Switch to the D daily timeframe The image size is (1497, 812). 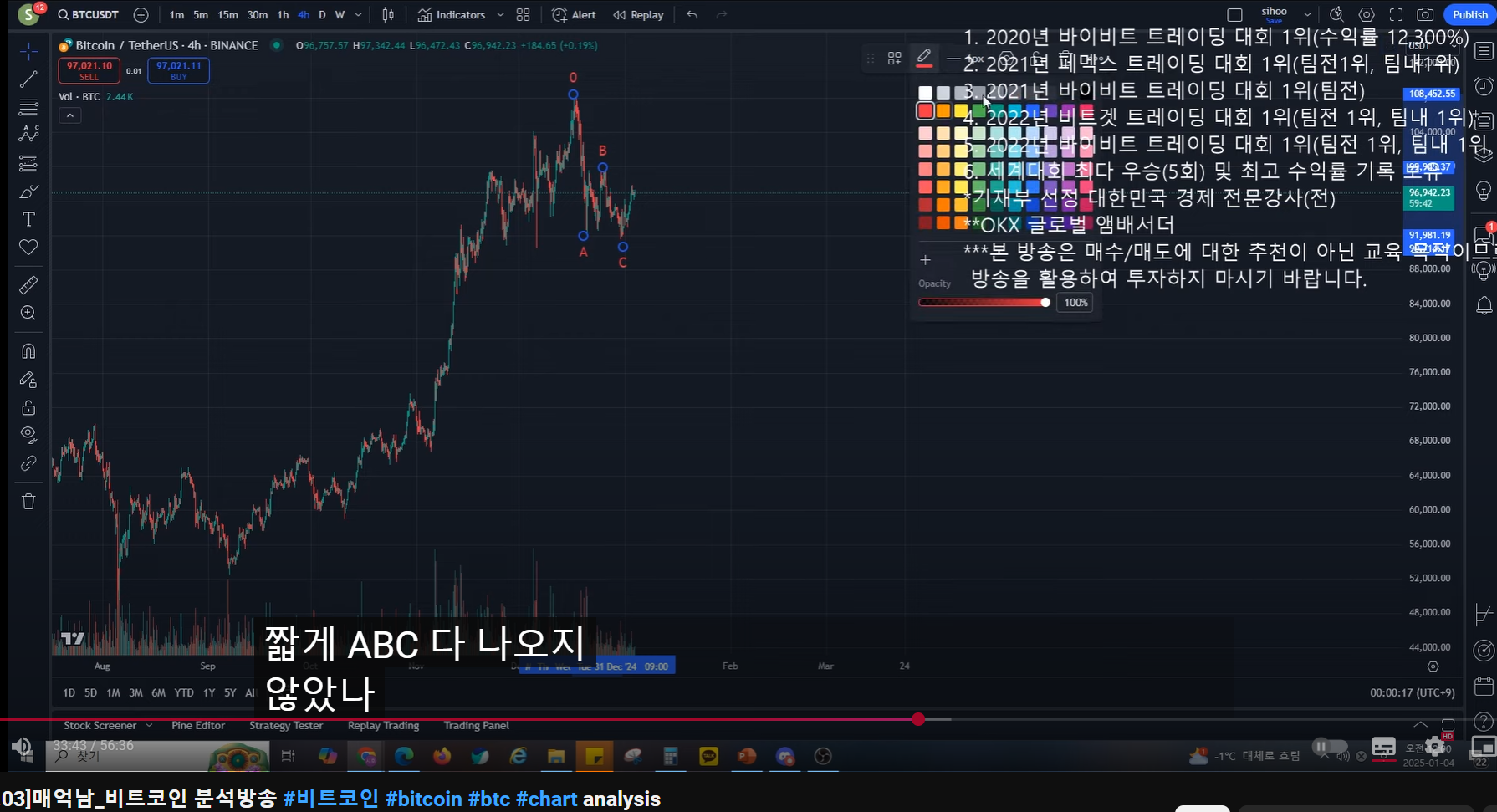322,14
